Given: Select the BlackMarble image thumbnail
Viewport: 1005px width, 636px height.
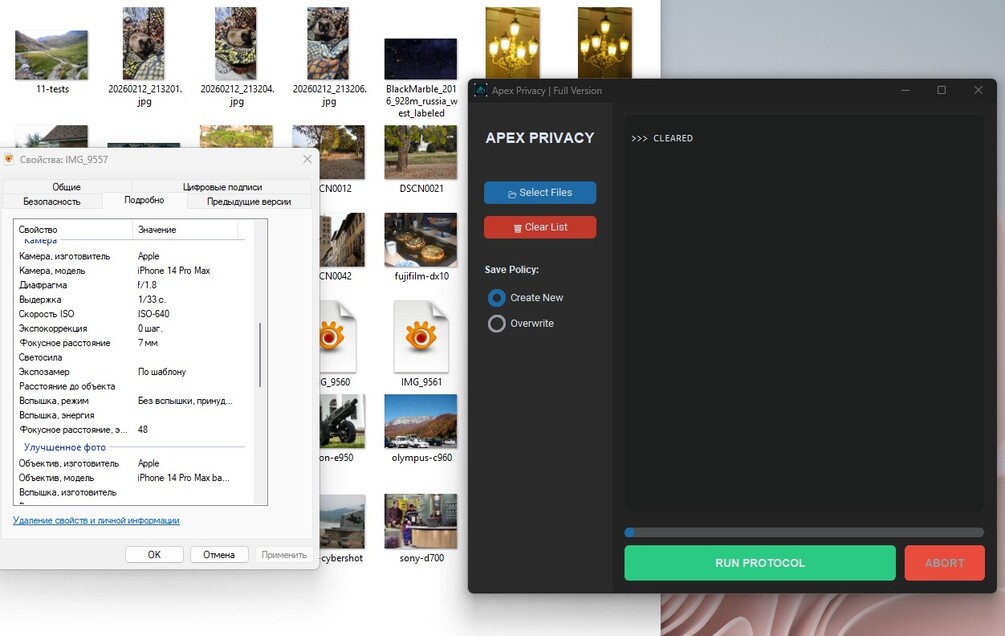Looking at the screenshot, I should tap(420, 59).
